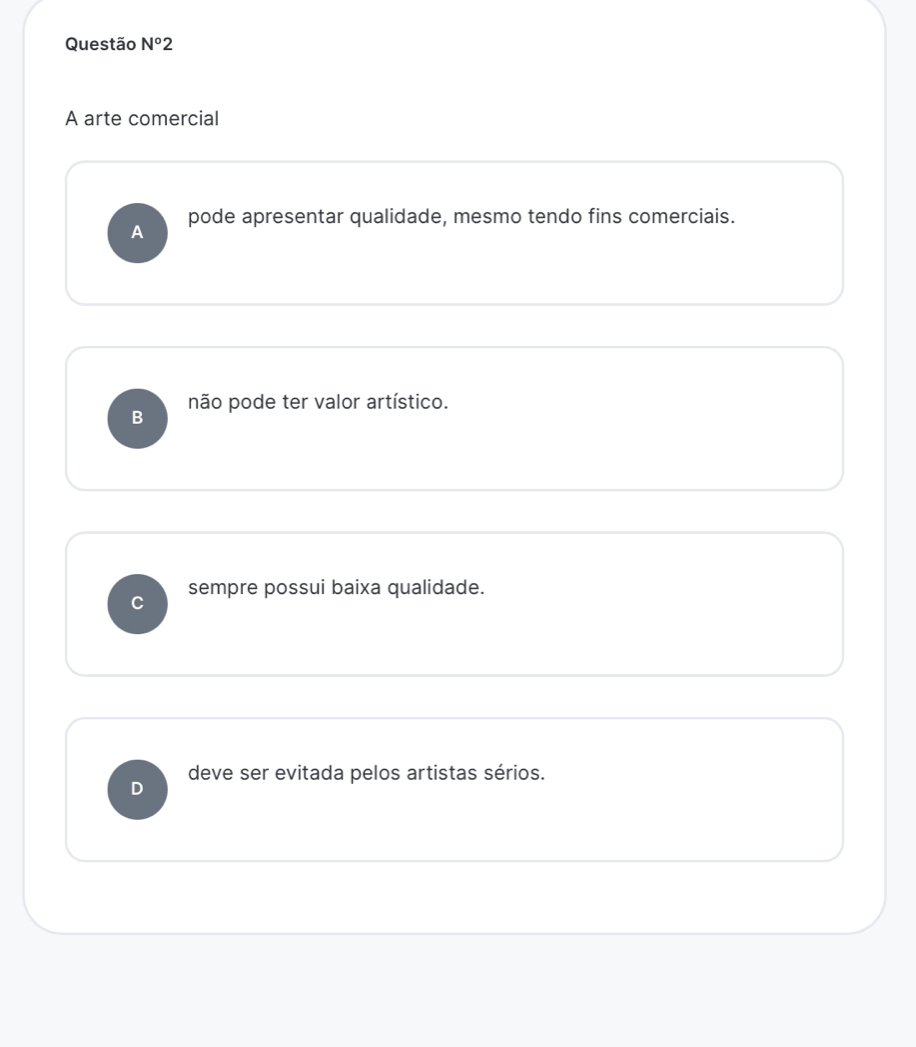Click the word 'sérios' in option D

tap(514, 773)
